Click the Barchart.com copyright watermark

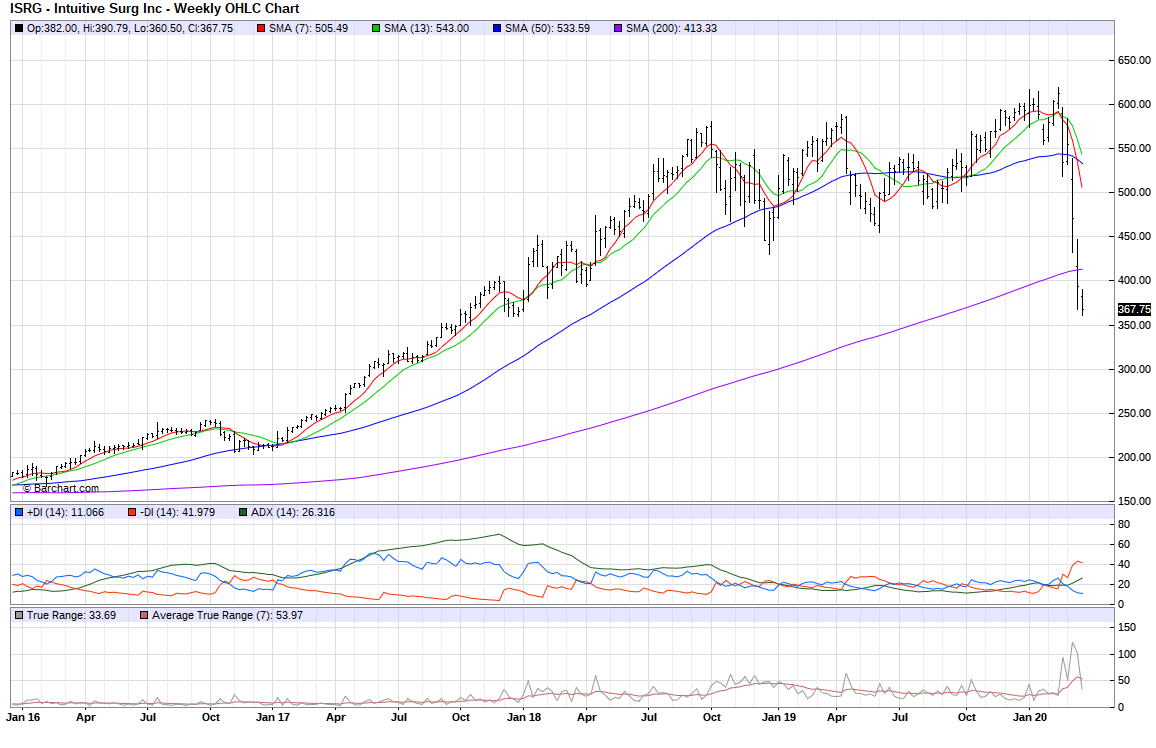coord(61,488)
